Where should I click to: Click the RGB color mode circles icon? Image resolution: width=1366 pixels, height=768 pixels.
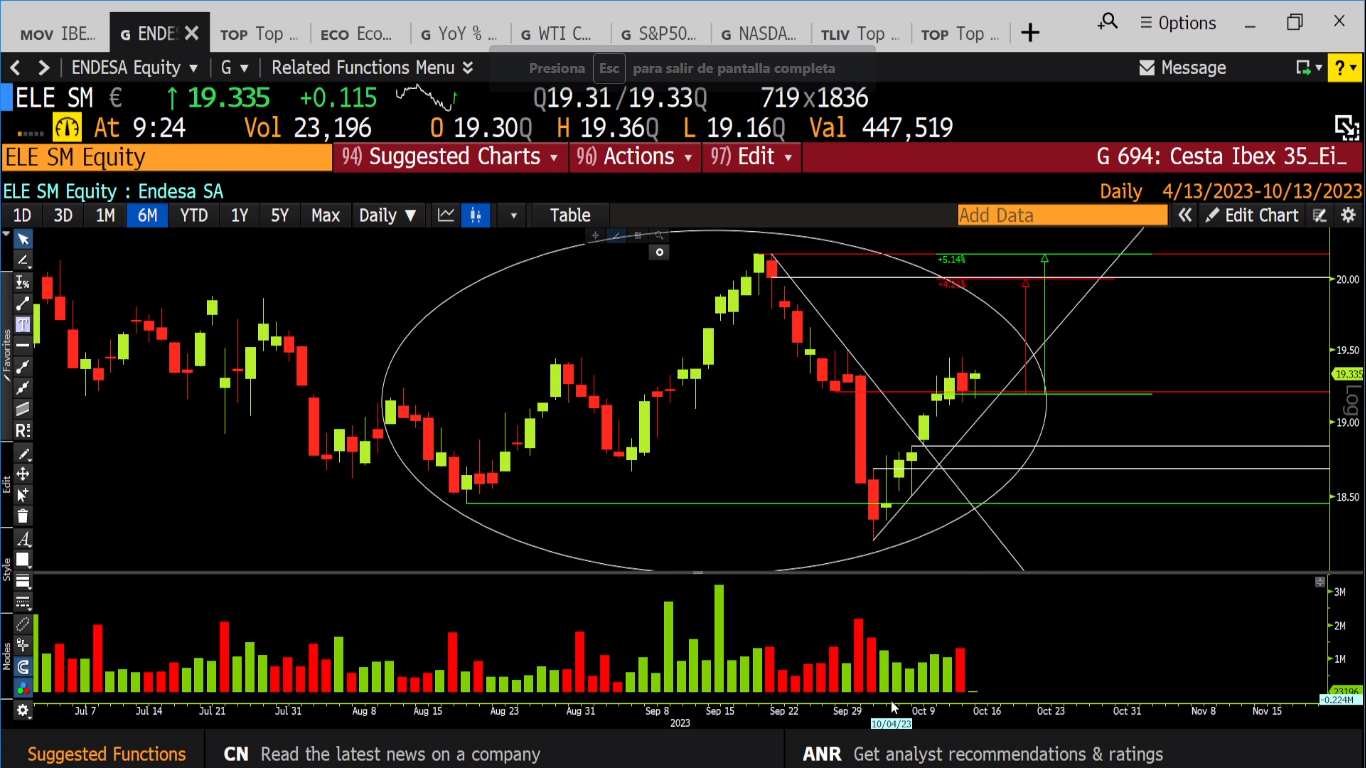(22, 688)
